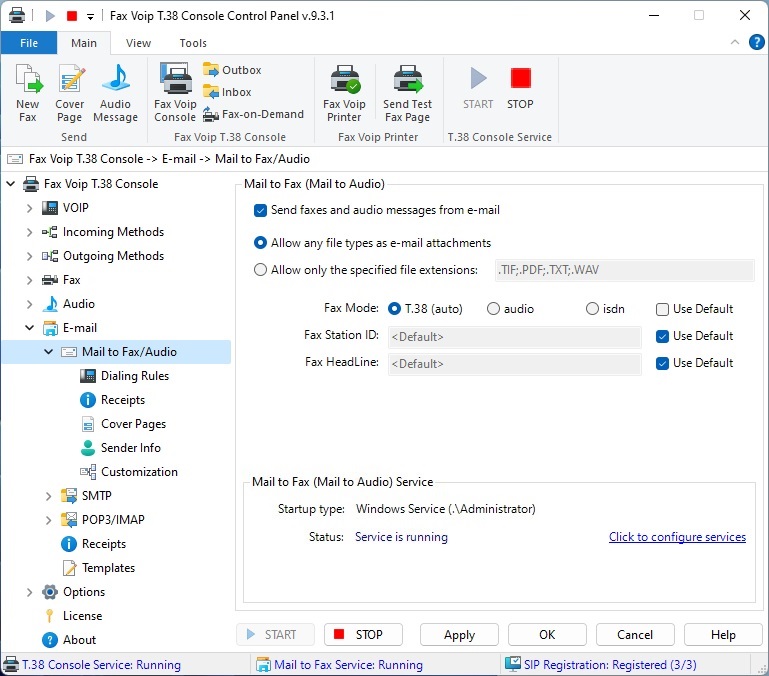The width and height of the screenshot is (769, 676).
Task: Select isdn fax mode radio button
Action: coord(592,309)
